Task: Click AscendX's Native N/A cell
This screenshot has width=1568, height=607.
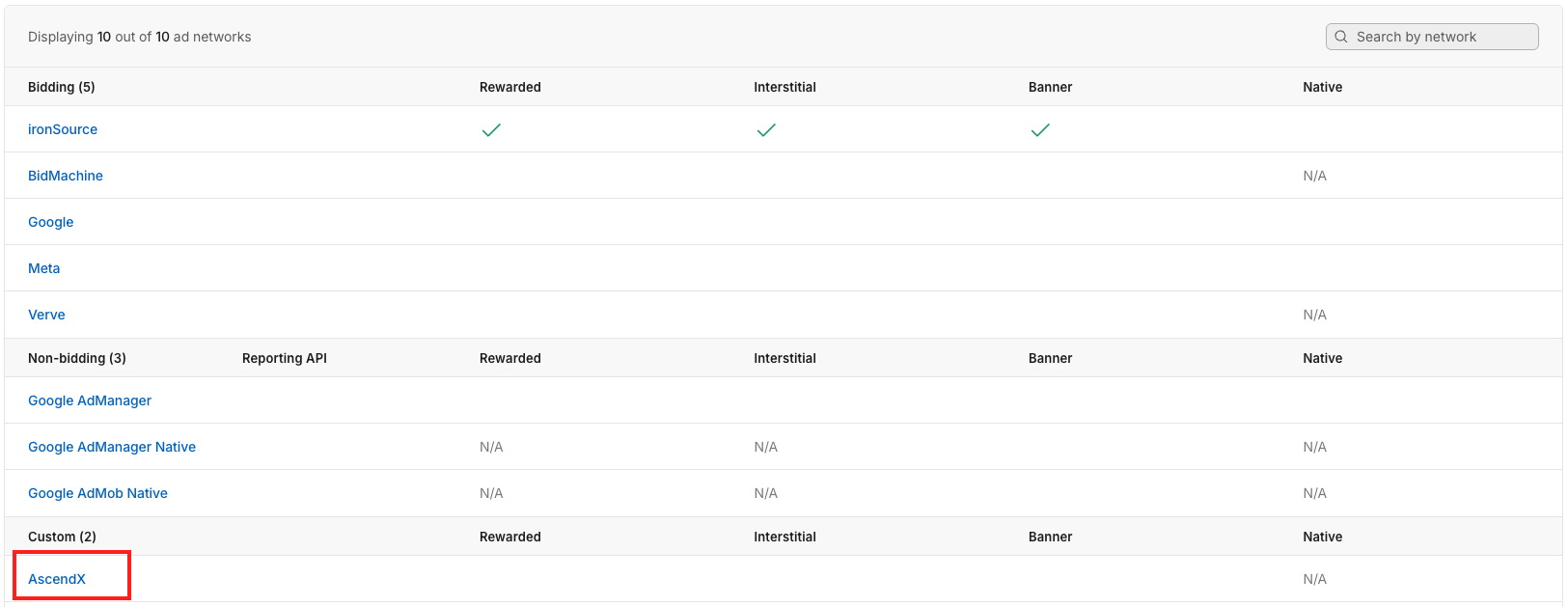Action: coord(1315,579)
